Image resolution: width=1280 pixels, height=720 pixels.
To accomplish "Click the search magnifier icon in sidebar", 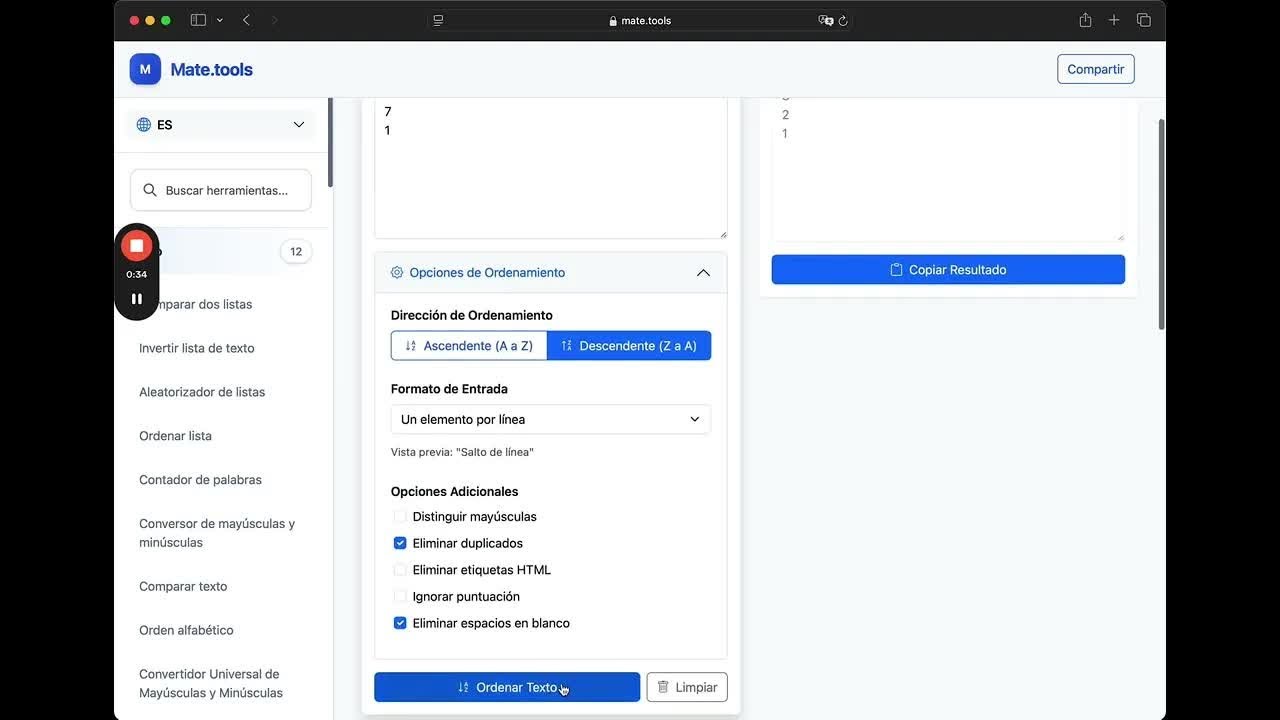I will pos(150,190).
